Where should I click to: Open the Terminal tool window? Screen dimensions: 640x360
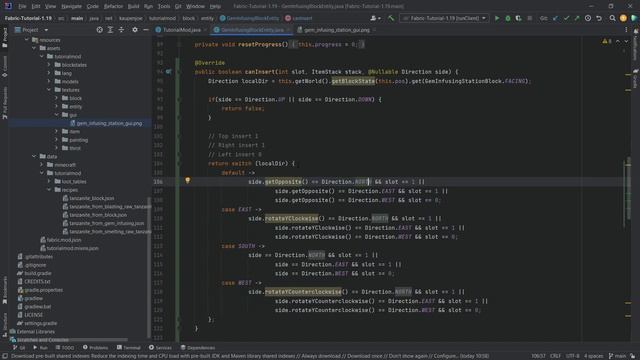tap(129, 348)
